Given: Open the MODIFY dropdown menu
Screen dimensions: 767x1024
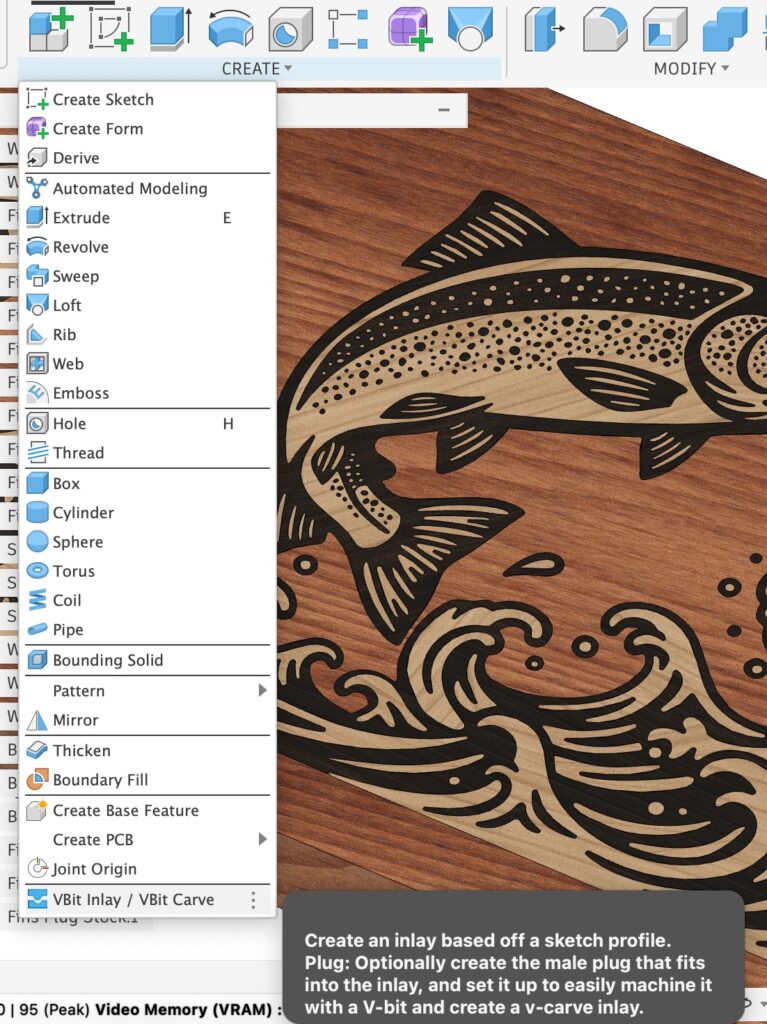Looking at the screenshot, I should point(691,69).
